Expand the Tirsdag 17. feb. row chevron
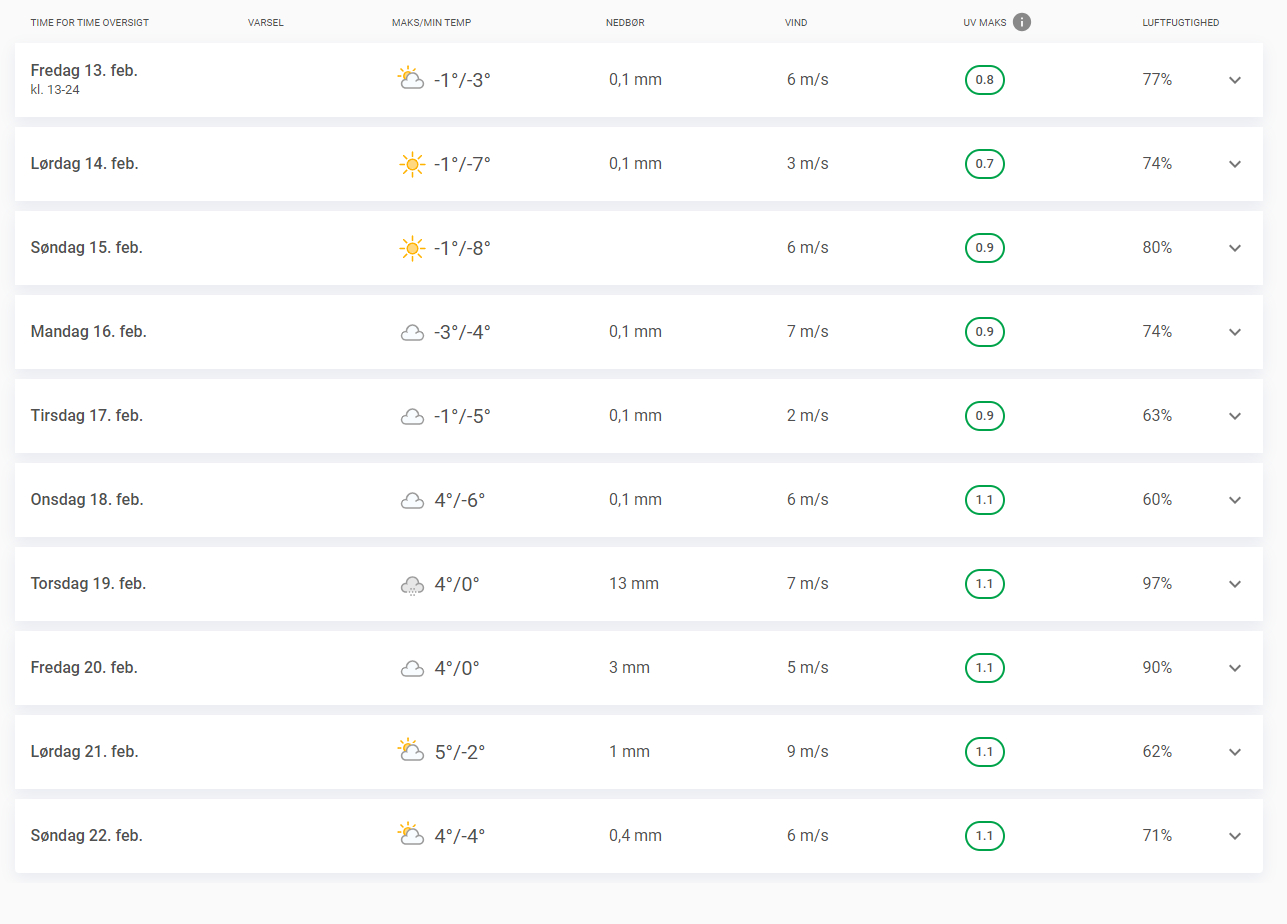 click(1234, 416)
